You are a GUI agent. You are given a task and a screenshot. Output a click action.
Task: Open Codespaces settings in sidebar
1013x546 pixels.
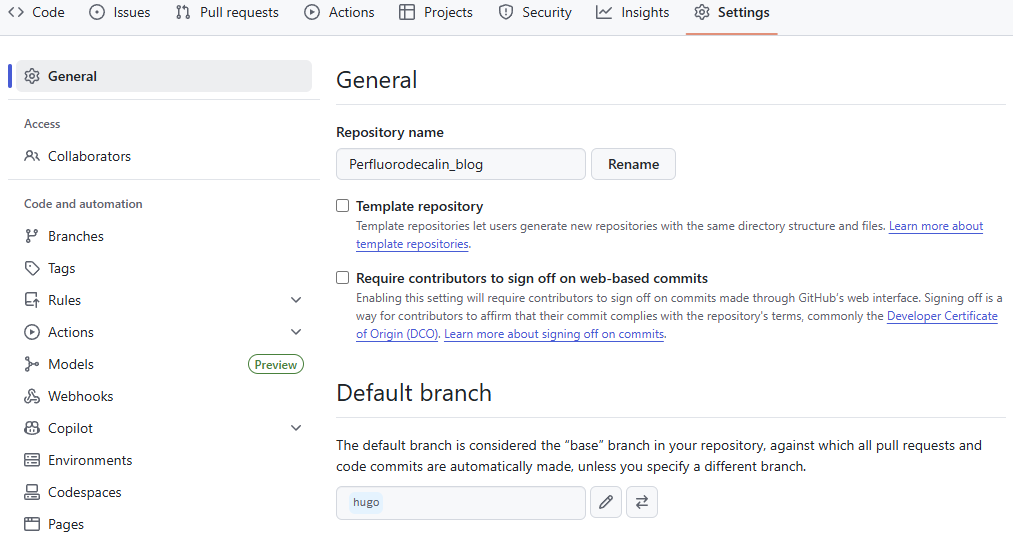tap(84, 492)
